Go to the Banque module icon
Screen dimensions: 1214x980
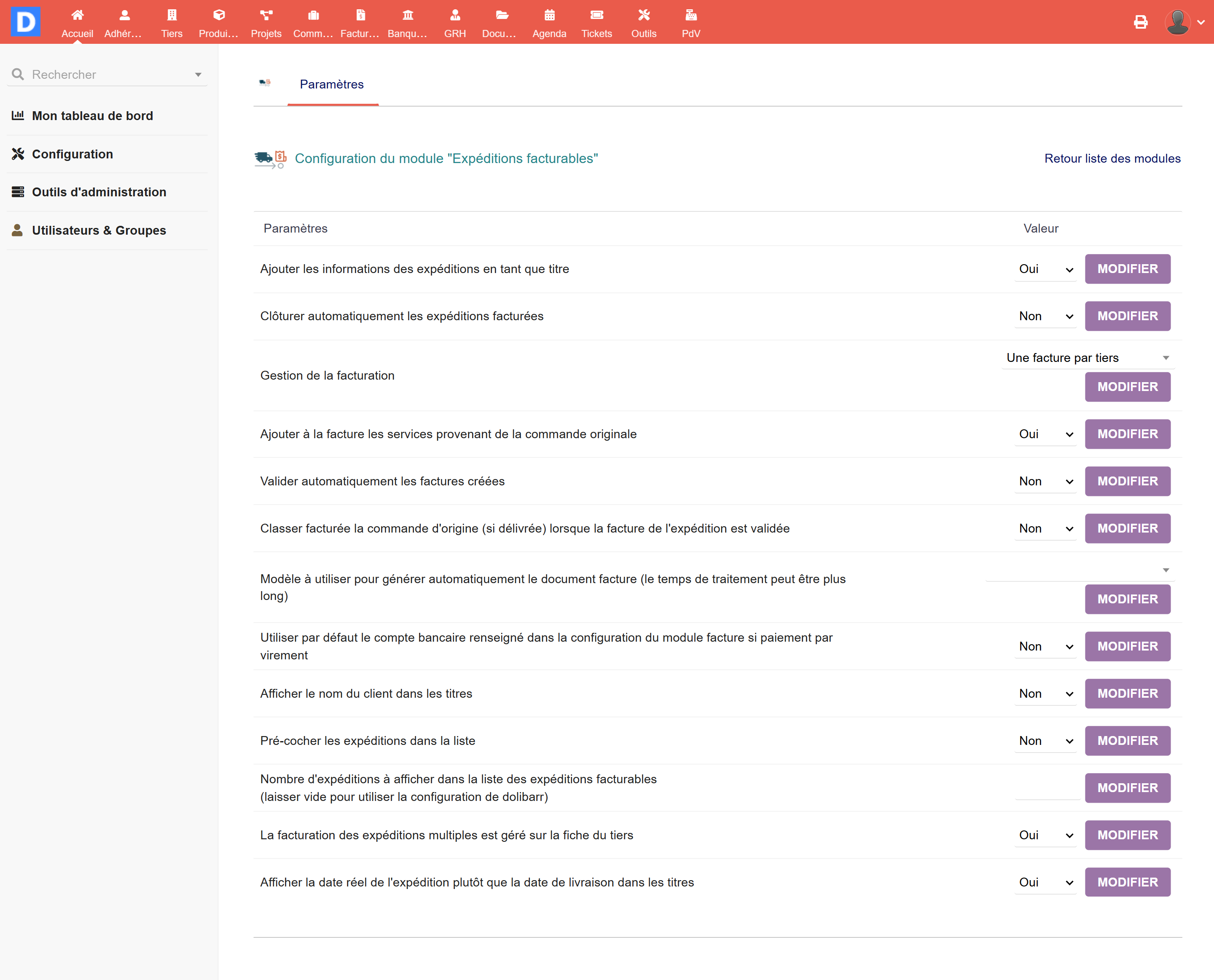(x=407, y=15)
